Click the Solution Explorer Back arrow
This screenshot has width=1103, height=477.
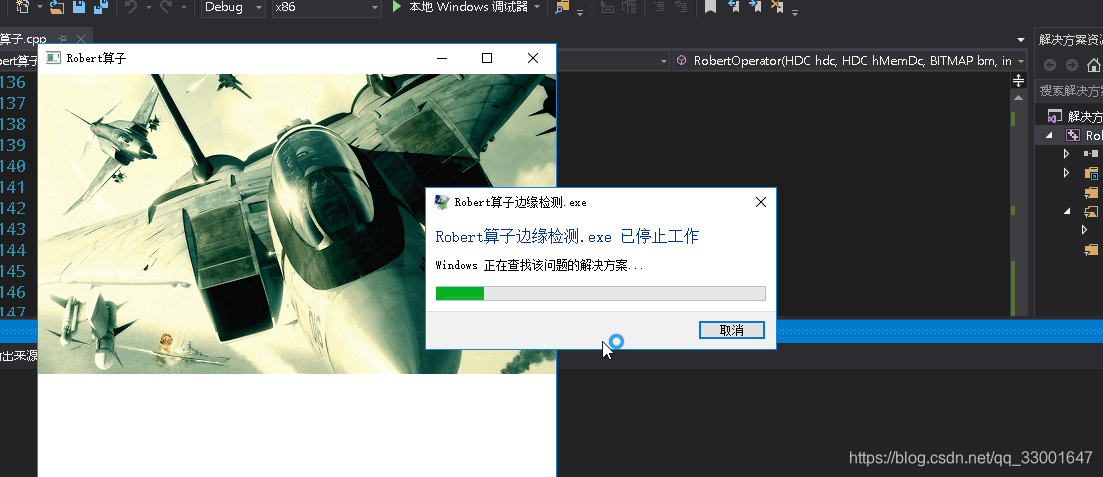1050,65
